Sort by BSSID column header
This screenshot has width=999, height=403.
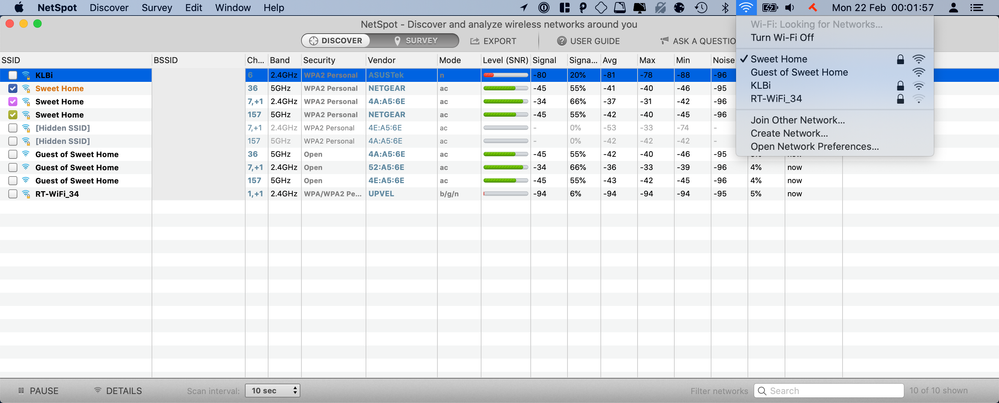pos(198,60)
